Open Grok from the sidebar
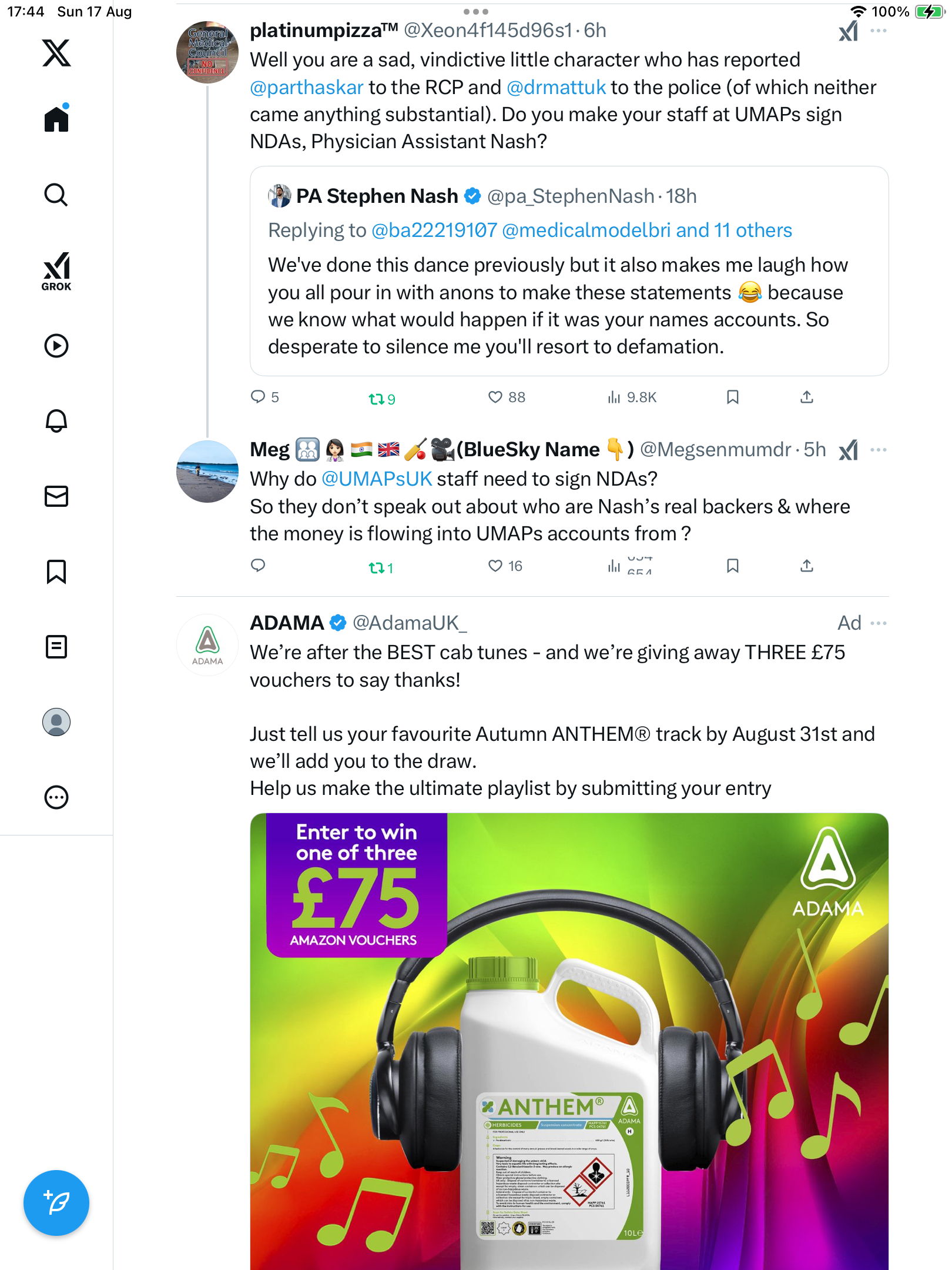 point(56,271)
